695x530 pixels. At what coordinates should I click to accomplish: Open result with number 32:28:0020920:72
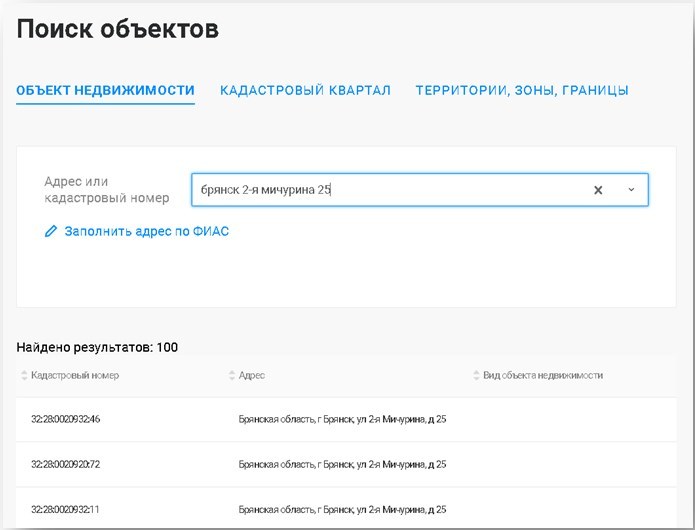point(65,465)
